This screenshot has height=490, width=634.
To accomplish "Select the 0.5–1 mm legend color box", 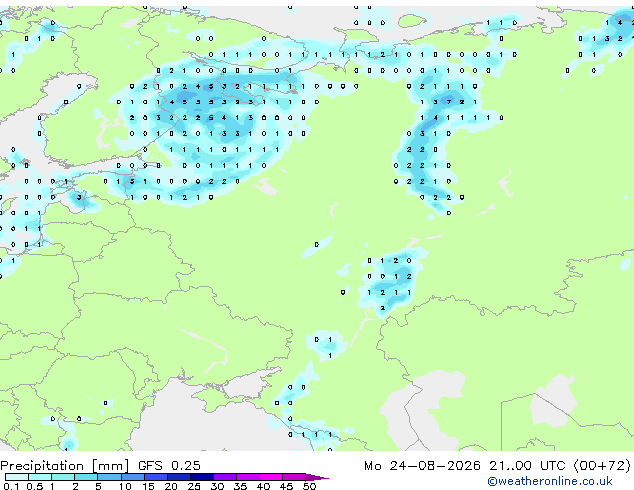I will pyautogui.click(x=40, y=477).
